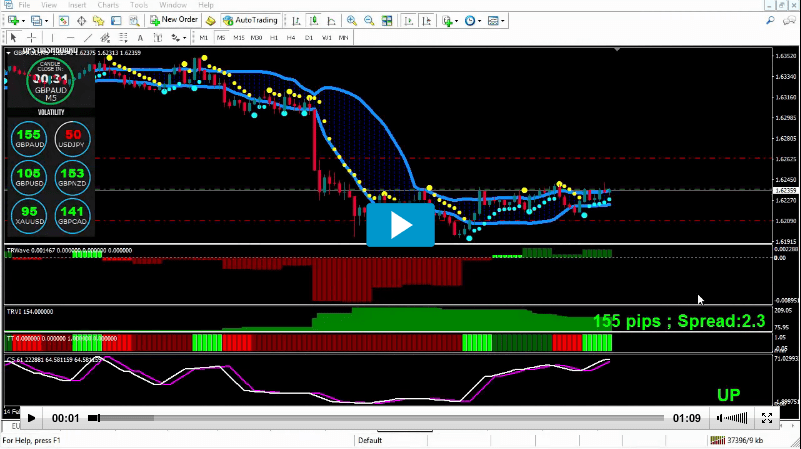Image resolution: width=801 pixels, height=449 pixels.
Task: Switch to the M30 timeframe
Action: coord(256,38)
